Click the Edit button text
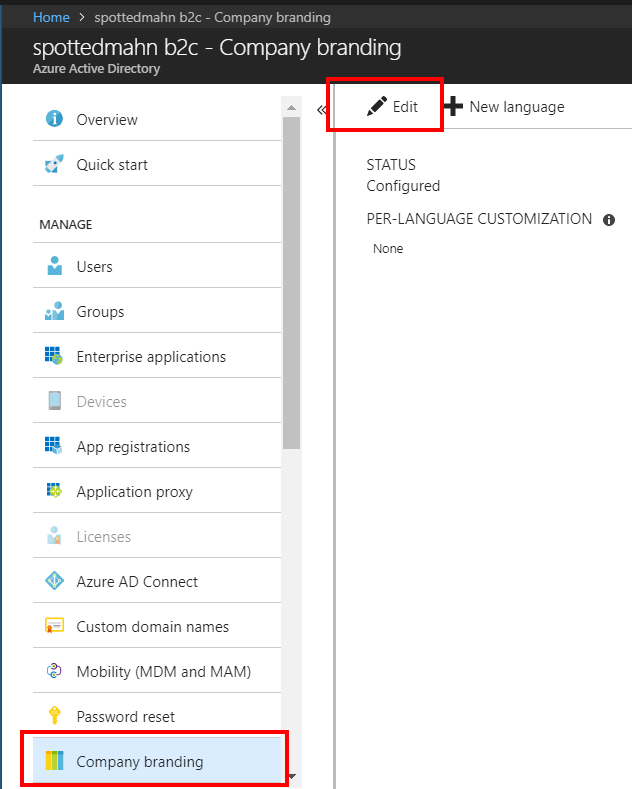632x789 pixels. pos(405,107)
